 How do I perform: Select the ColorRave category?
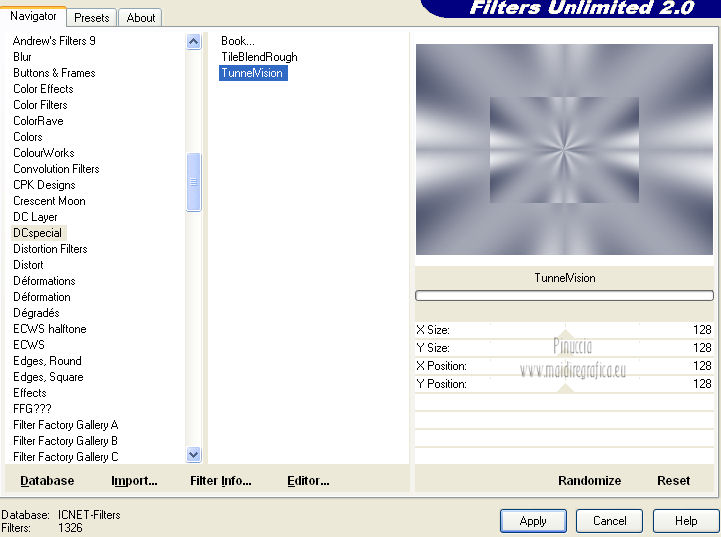click(x=38, y=121)
